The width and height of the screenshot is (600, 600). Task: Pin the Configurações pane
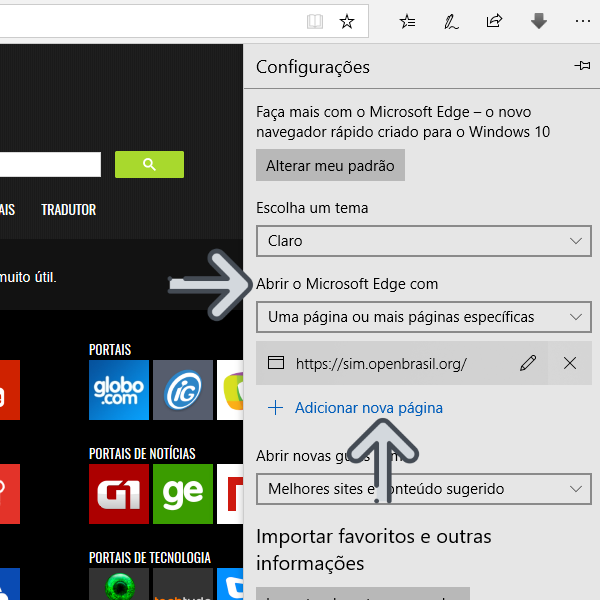(582, 66)
